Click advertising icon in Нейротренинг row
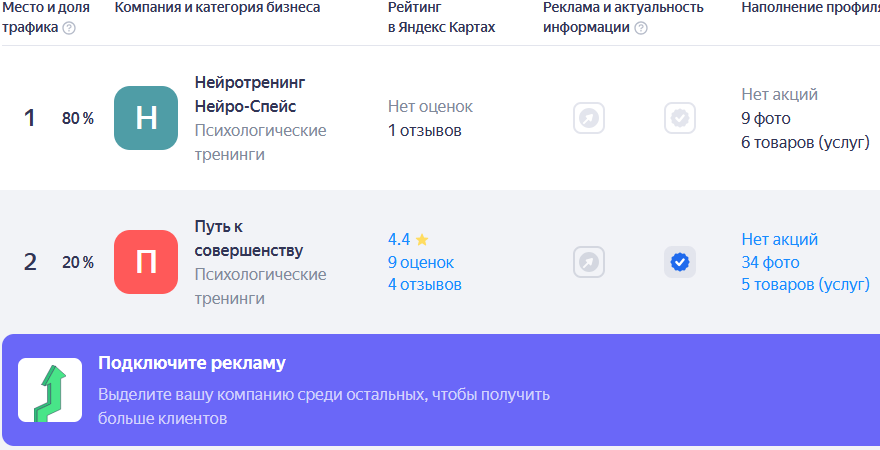Viewport: 880px width, 450px height. [x=589, y=118]
